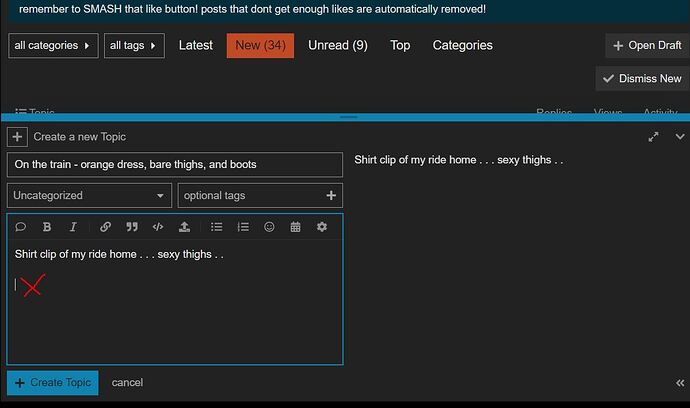Click the Open Draft button
The width and height of the screenshot is (690, 408).
pos(647,45)
